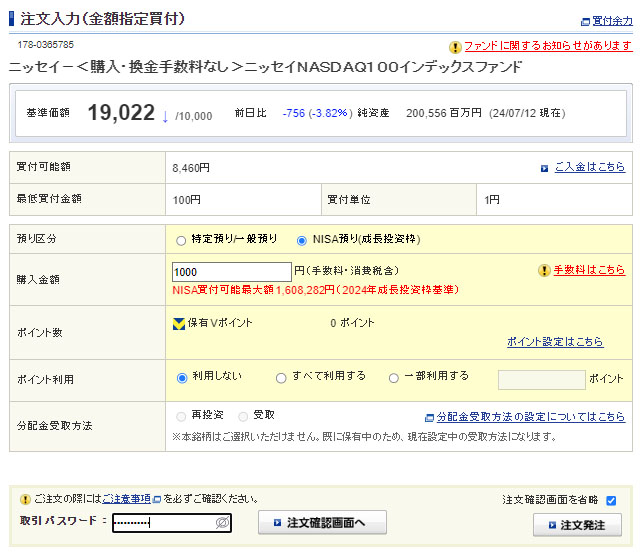
Task: Select 一部利用する for point usage
Action: pos(394,378)
